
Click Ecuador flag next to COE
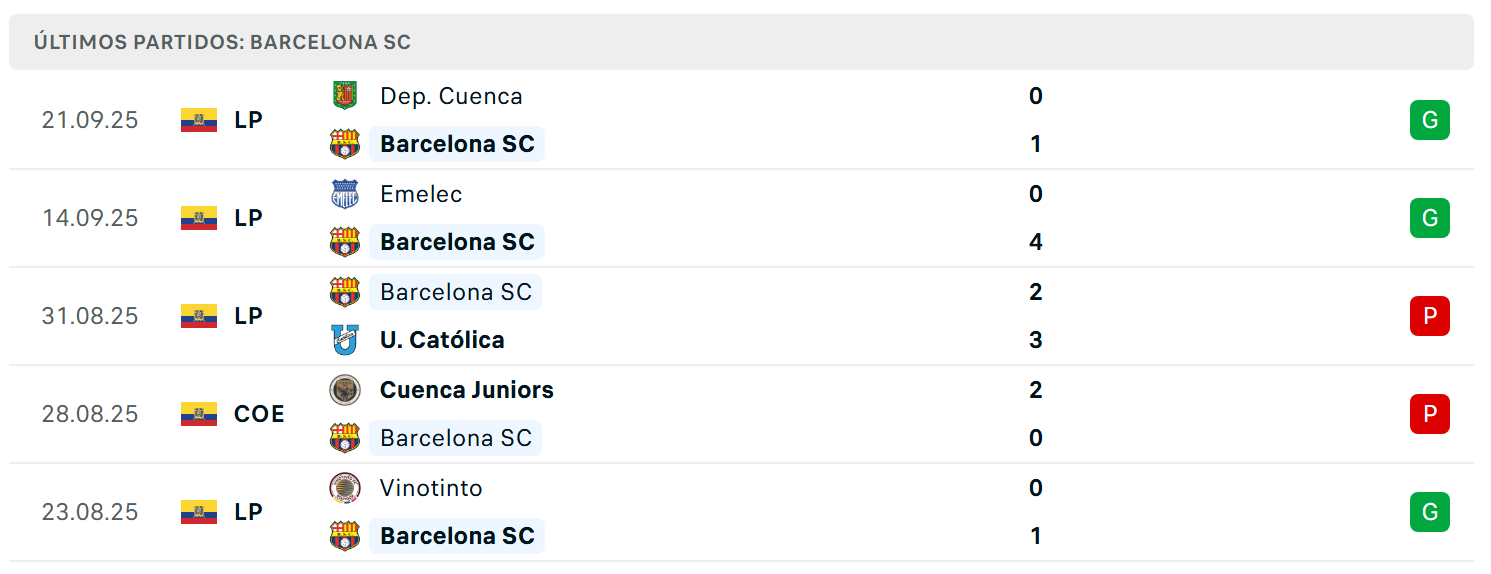pos(199,414)
